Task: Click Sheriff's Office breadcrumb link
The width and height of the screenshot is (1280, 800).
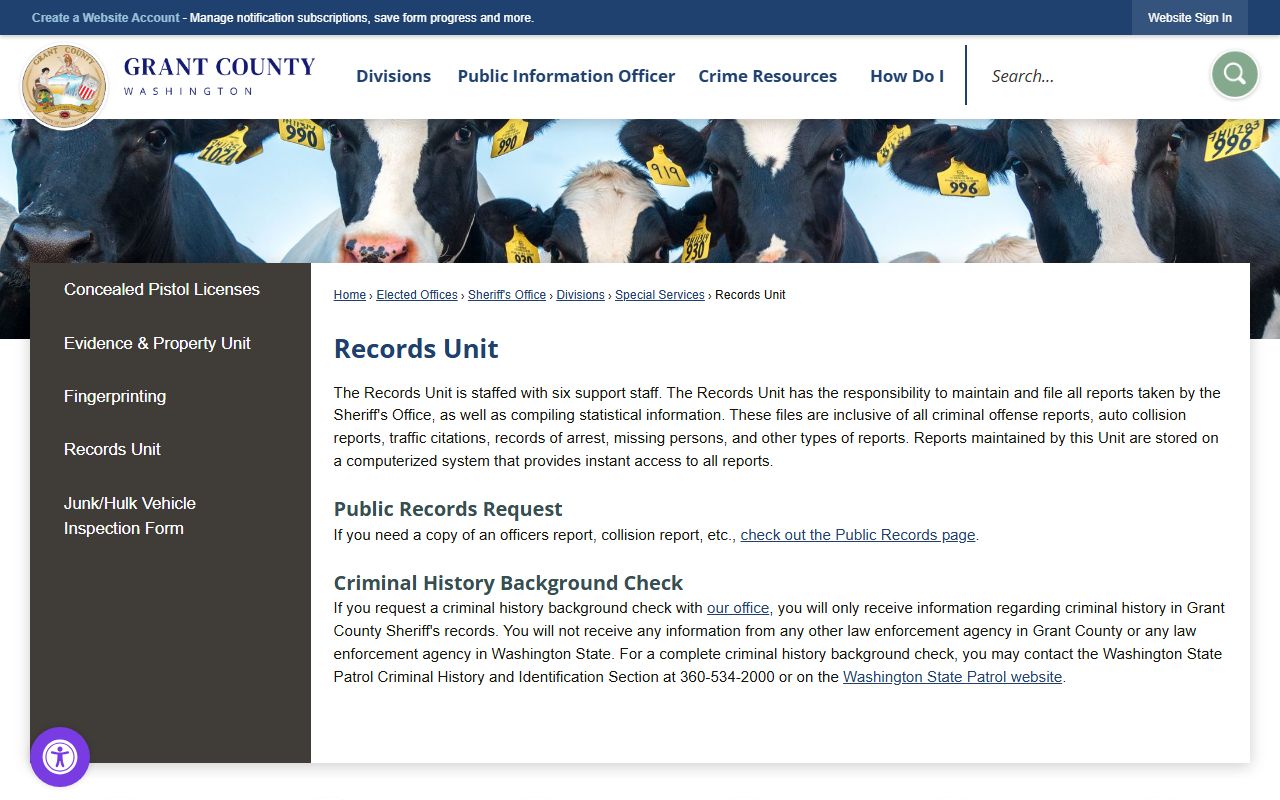Action: 507,295
